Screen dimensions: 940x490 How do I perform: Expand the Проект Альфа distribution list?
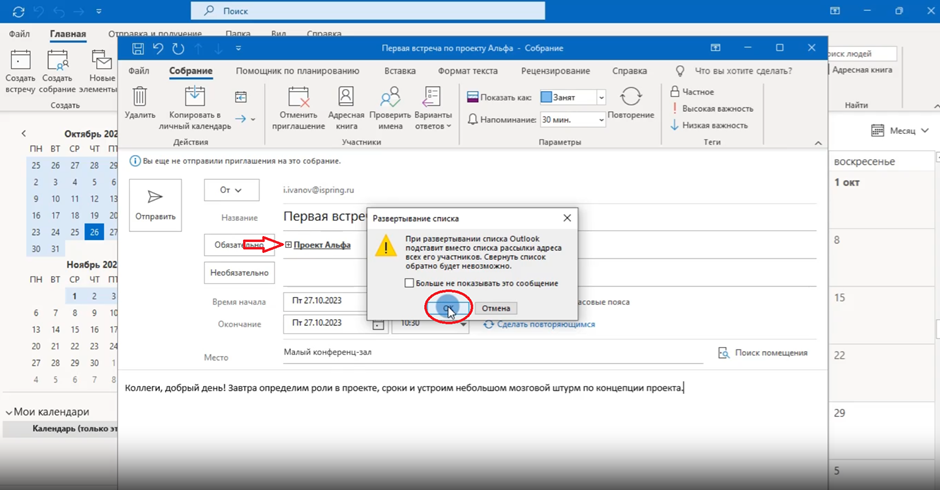[x=289, y=245]
